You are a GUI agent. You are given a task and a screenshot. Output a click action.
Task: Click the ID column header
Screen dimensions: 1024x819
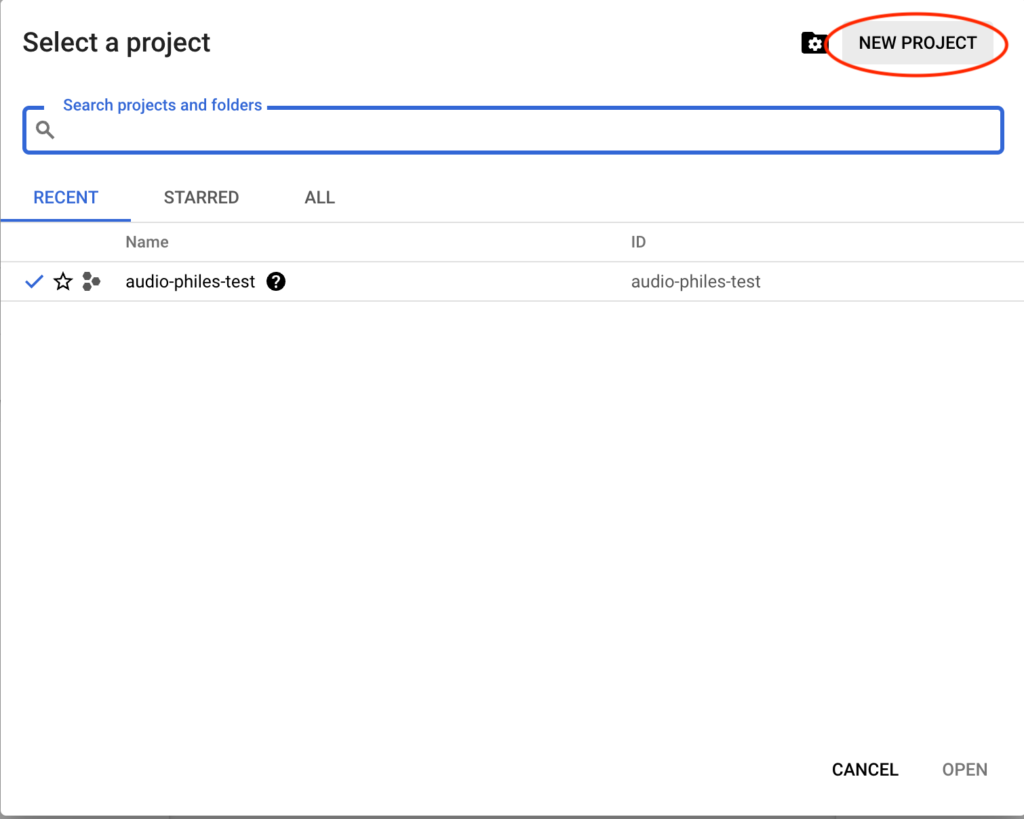[x=638, y=242]
